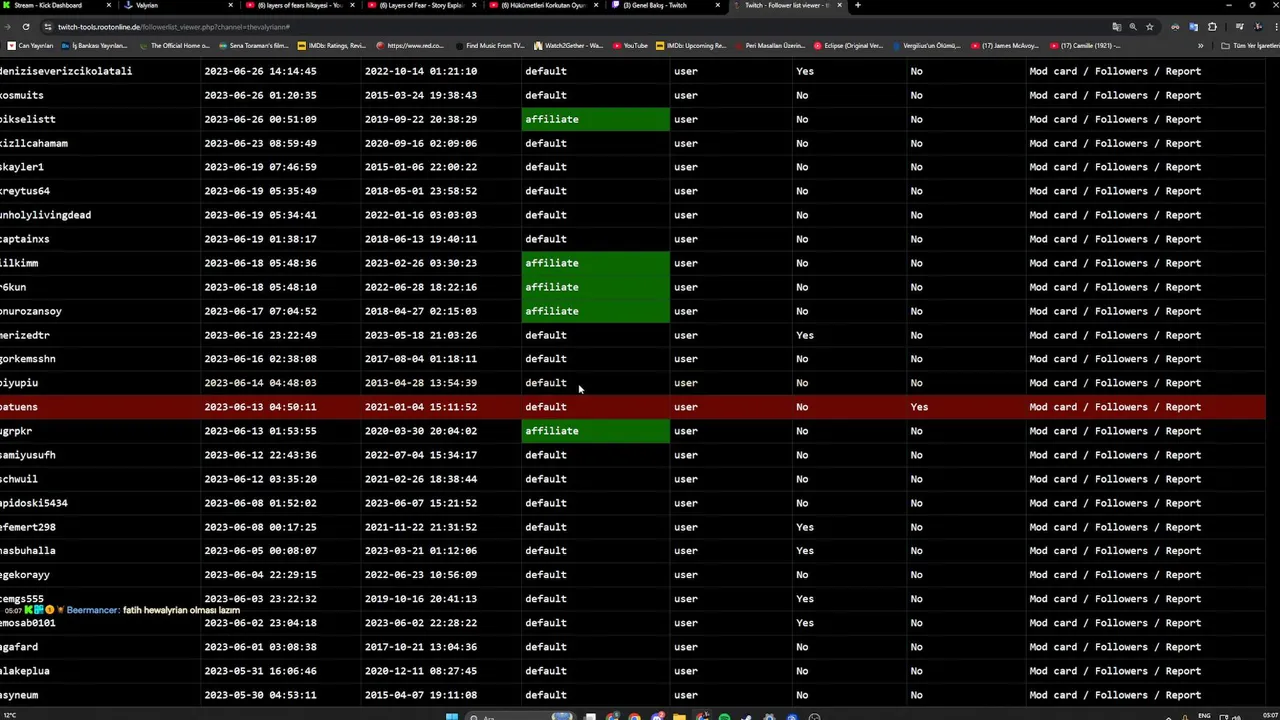Click the Yes value in patuens row
Viewport: 1280px width, 720px height.
click(919, 407)
